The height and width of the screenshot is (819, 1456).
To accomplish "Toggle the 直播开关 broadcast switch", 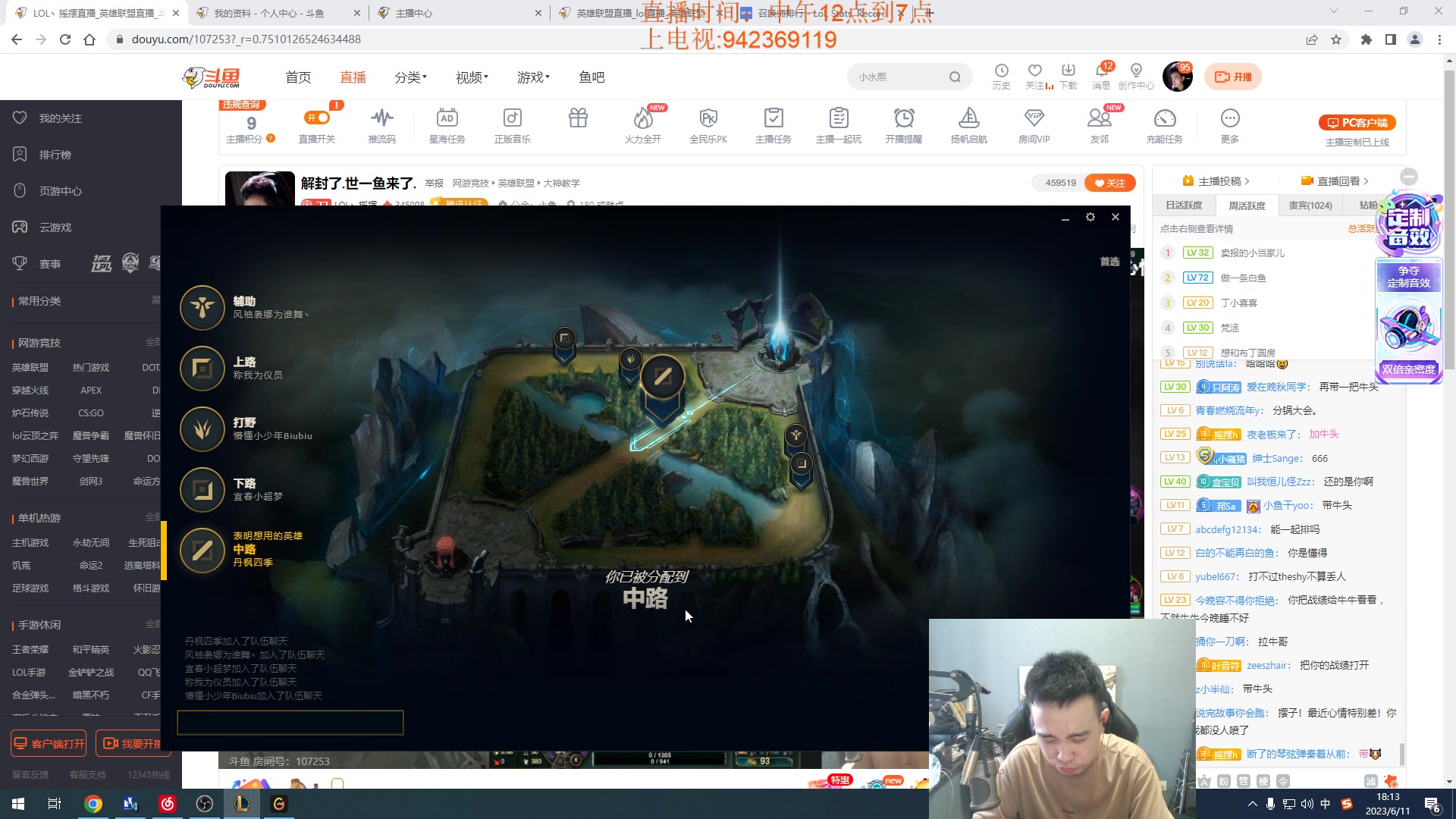I will coord(317,118).
